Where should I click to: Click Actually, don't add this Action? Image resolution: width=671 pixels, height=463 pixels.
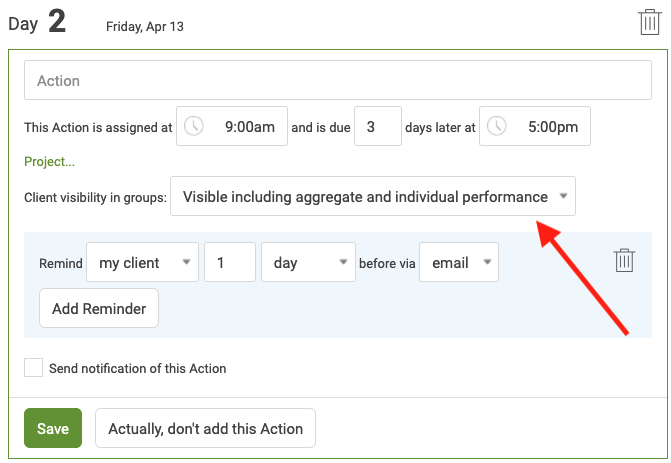(x=205, y=428)
